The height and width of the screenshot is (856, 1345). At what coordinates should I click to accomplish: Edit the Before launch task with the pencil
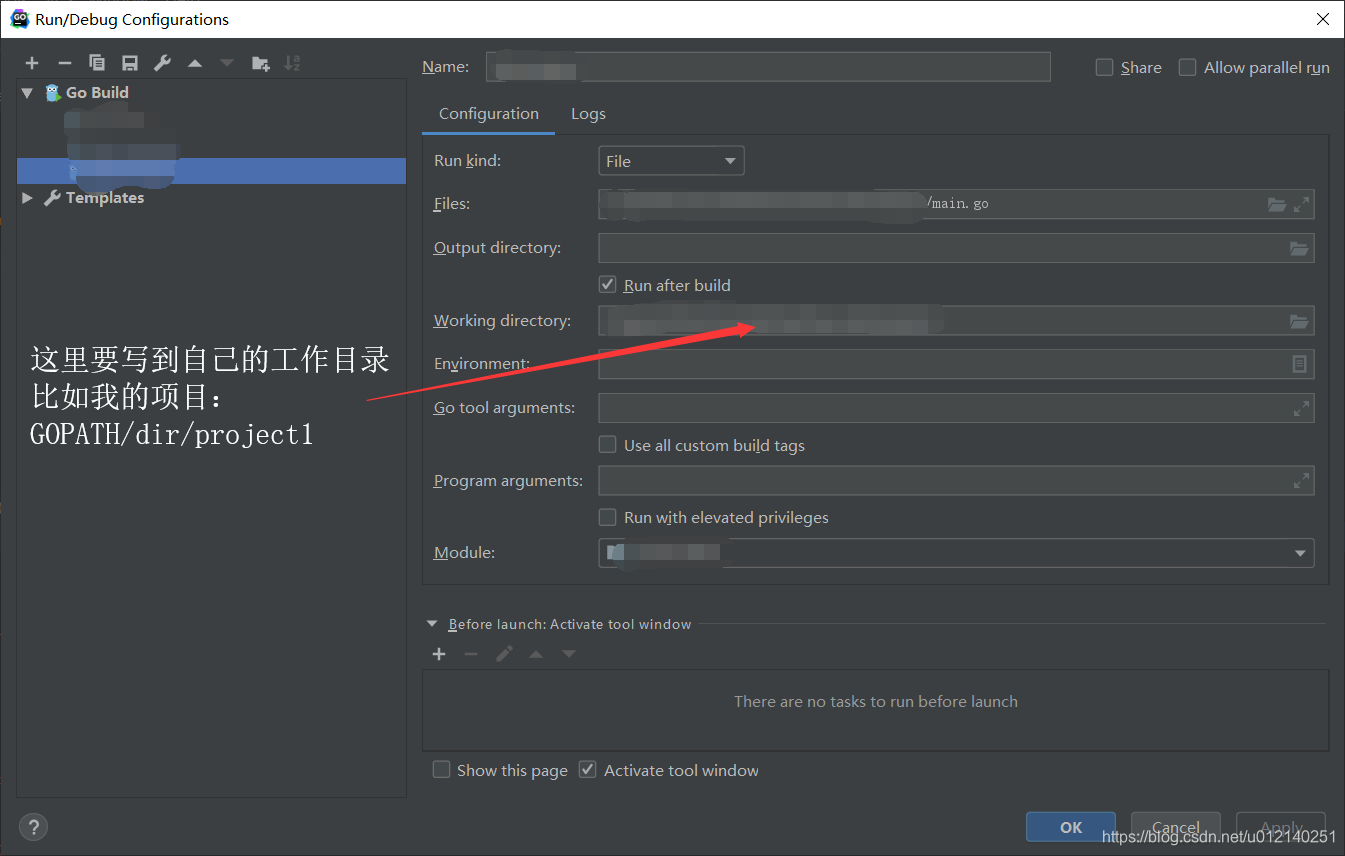(504, 654)
